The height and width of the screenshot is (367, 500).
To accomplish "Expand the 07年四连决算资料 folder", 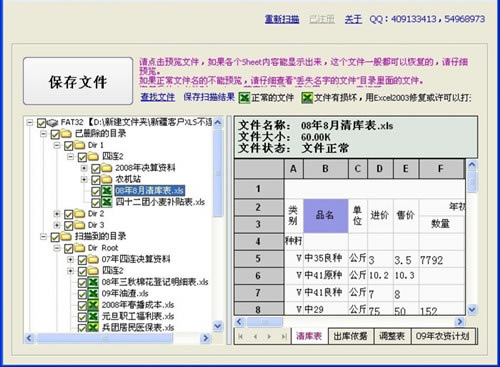I will coord(70,259).
